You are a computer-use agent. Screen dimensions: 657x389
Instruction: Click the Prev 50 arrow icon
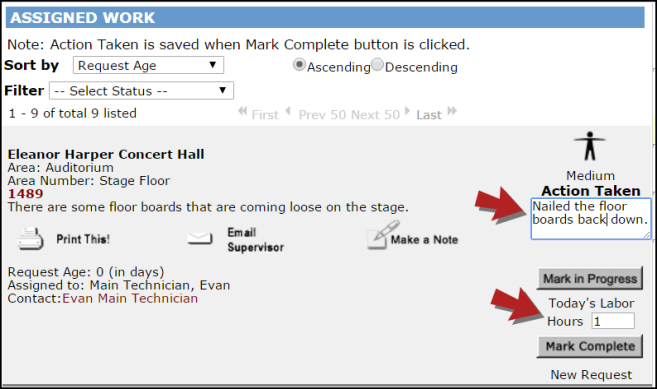pos(288,112)
